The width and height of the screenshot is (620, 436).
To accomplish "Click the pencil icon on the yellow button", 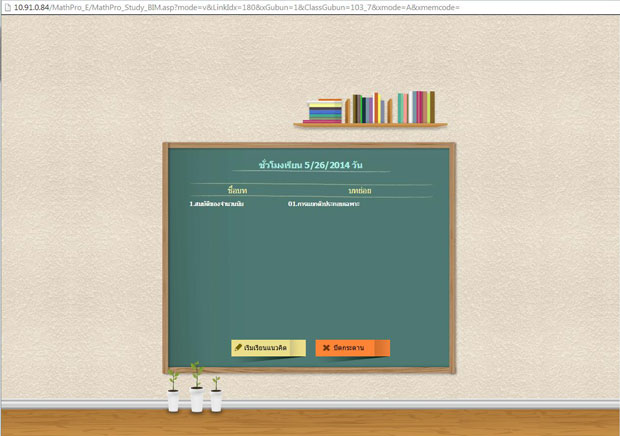I will (238, 348).
